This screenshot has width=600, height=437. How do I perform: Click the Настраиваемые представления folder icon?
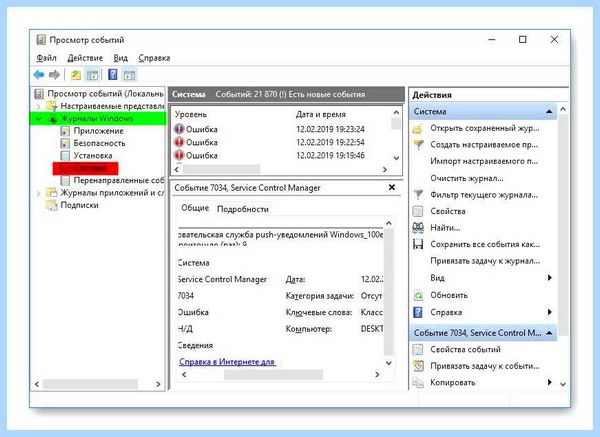coord(52,106)
